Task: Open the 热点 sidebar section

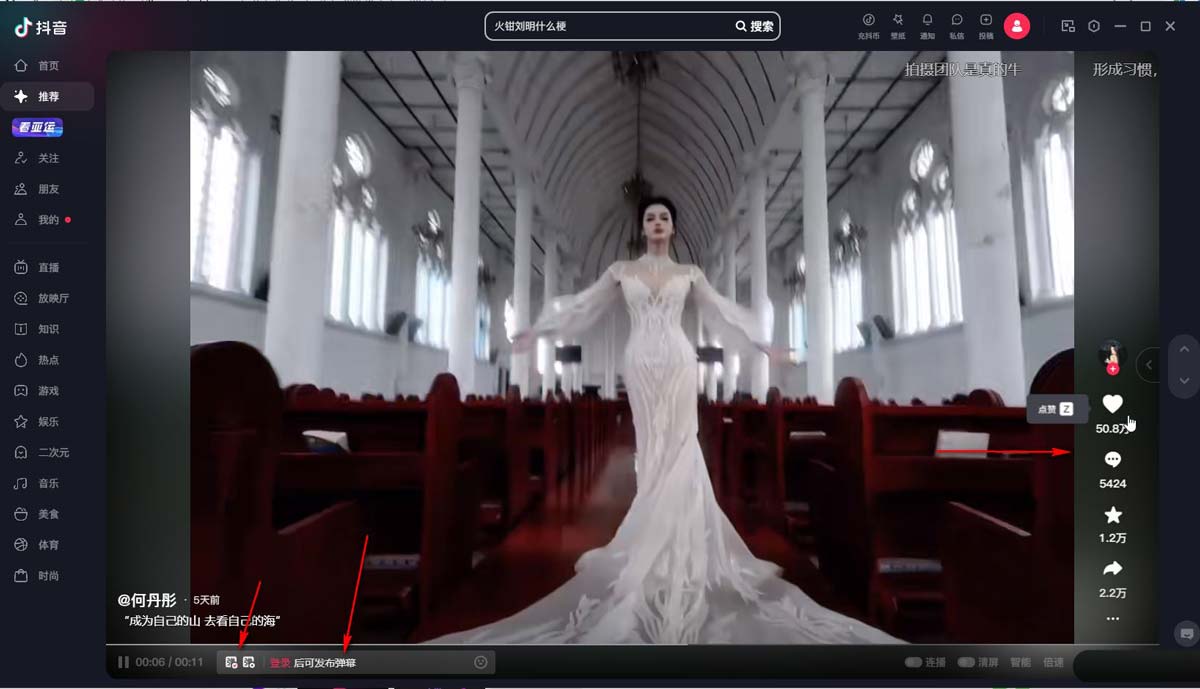Action: pos(48,360)
